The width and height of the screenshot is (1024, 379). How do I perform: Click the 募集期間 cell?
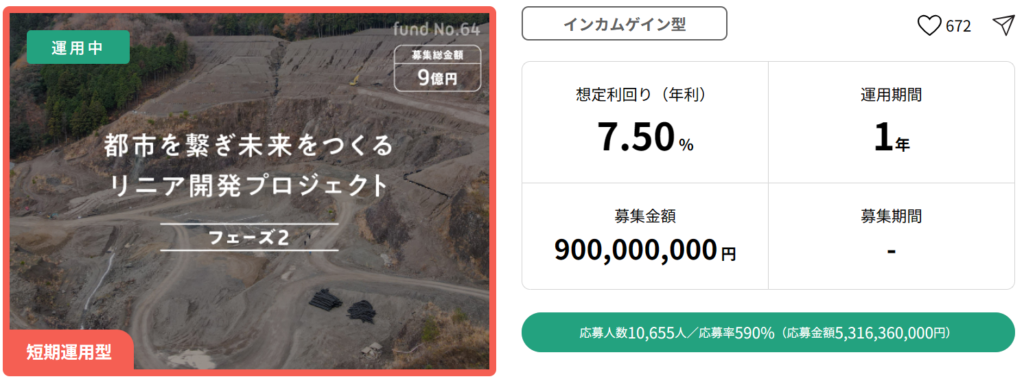tap(891, 236)
